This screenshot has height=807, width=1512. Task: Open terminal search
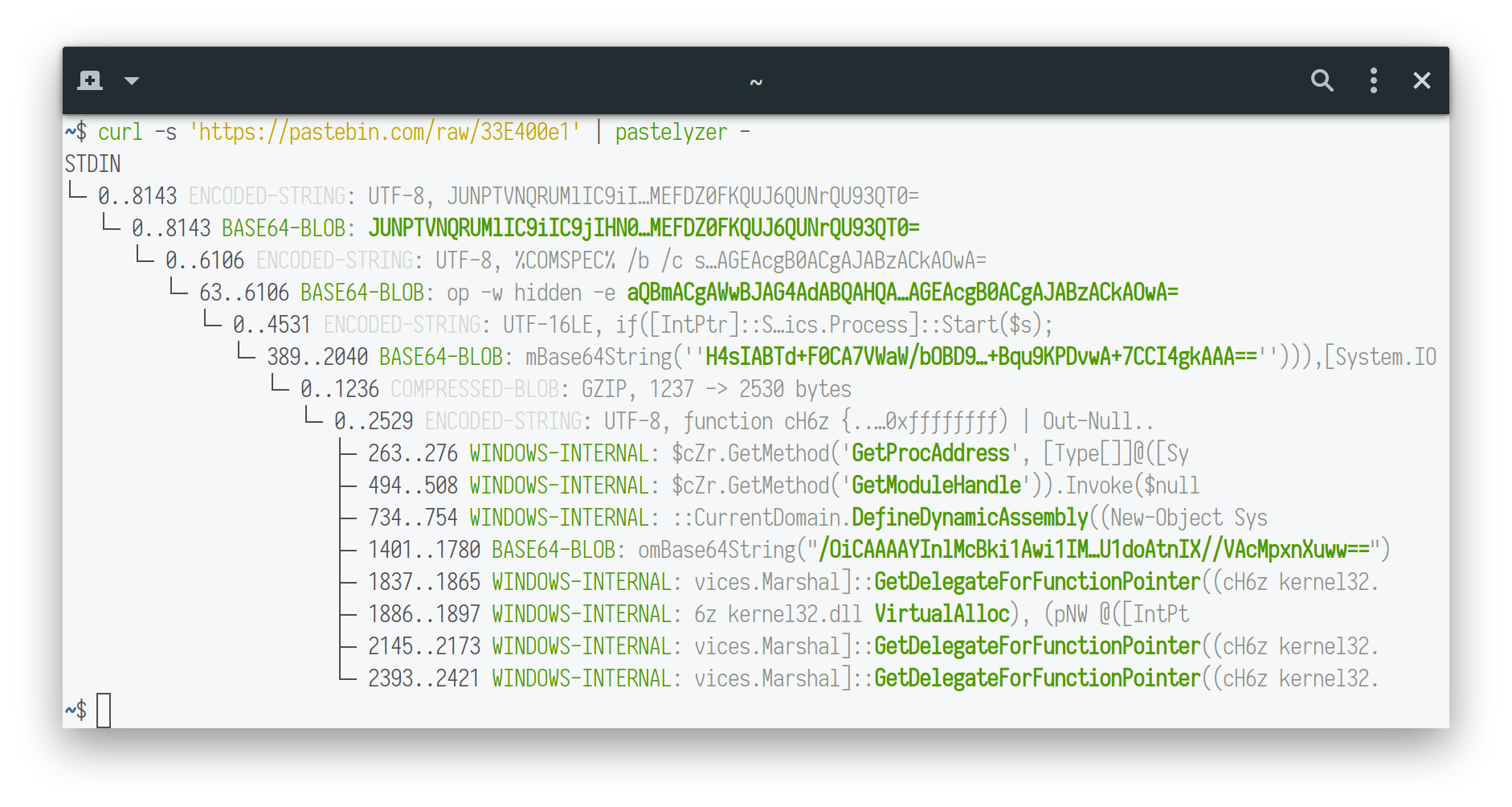point(1322,80)
